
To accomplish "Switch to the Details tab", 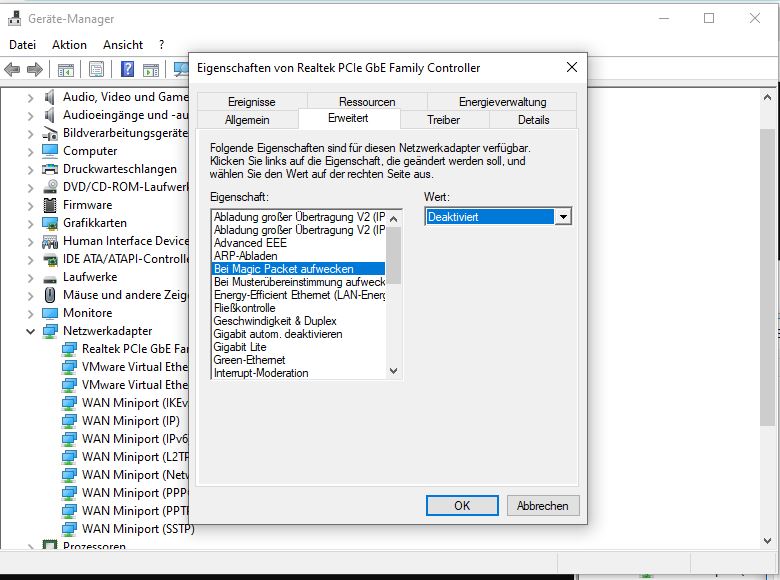I will (x=533, y=120).
